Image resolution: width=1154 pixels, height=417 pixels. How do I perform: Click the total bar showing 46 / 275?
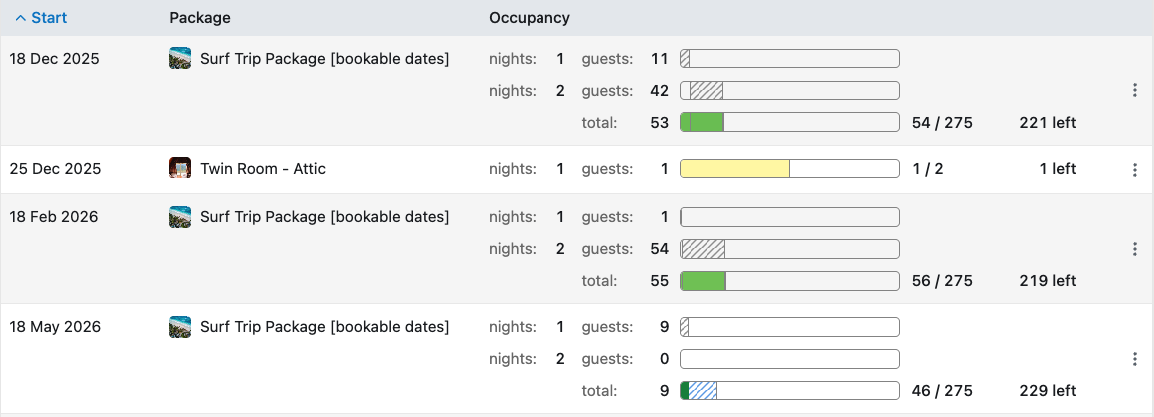(789, 391)
